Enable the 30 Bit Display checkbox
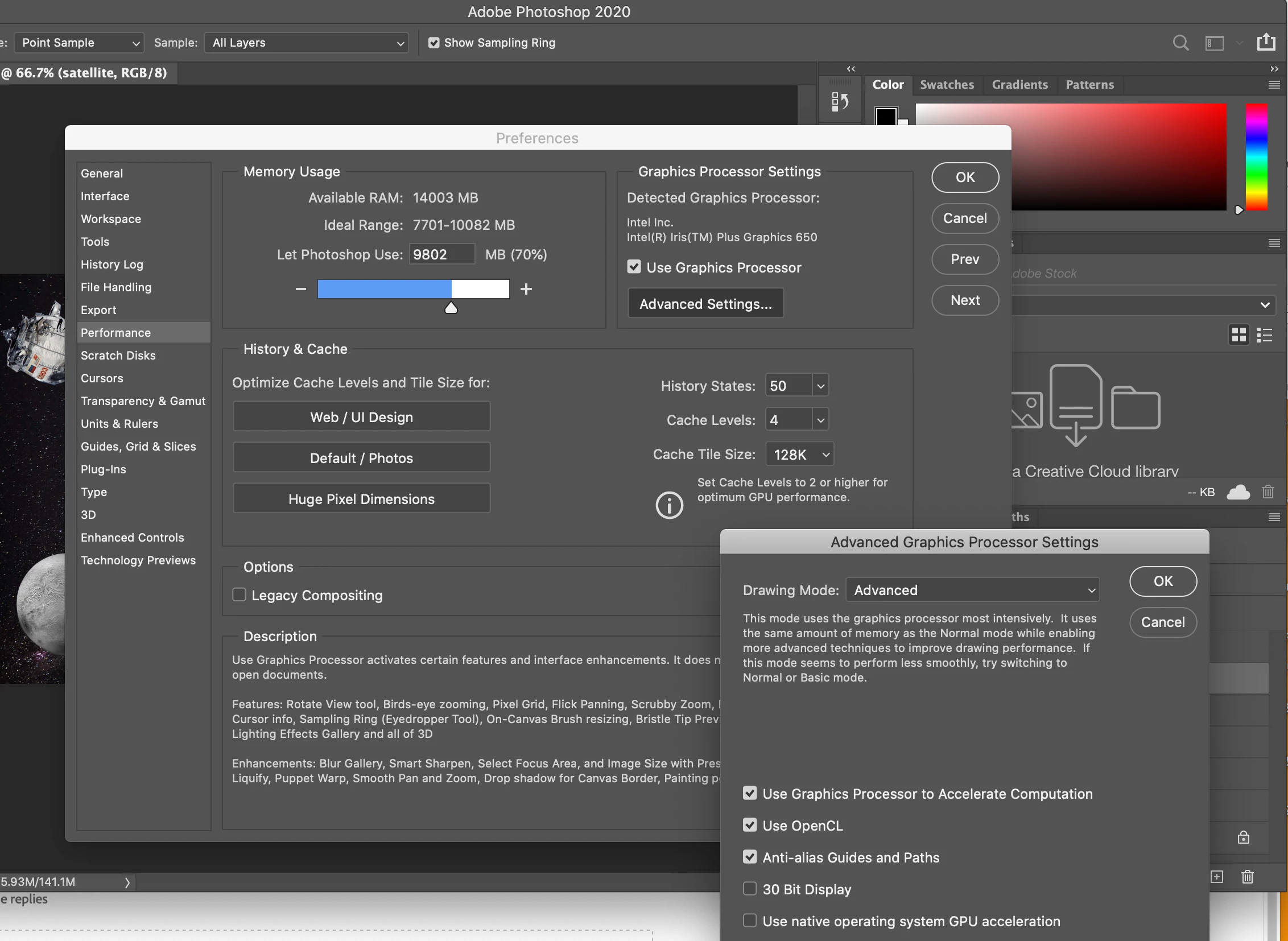Viewport: 1288px width, 941px height. (x=750, y=889)
